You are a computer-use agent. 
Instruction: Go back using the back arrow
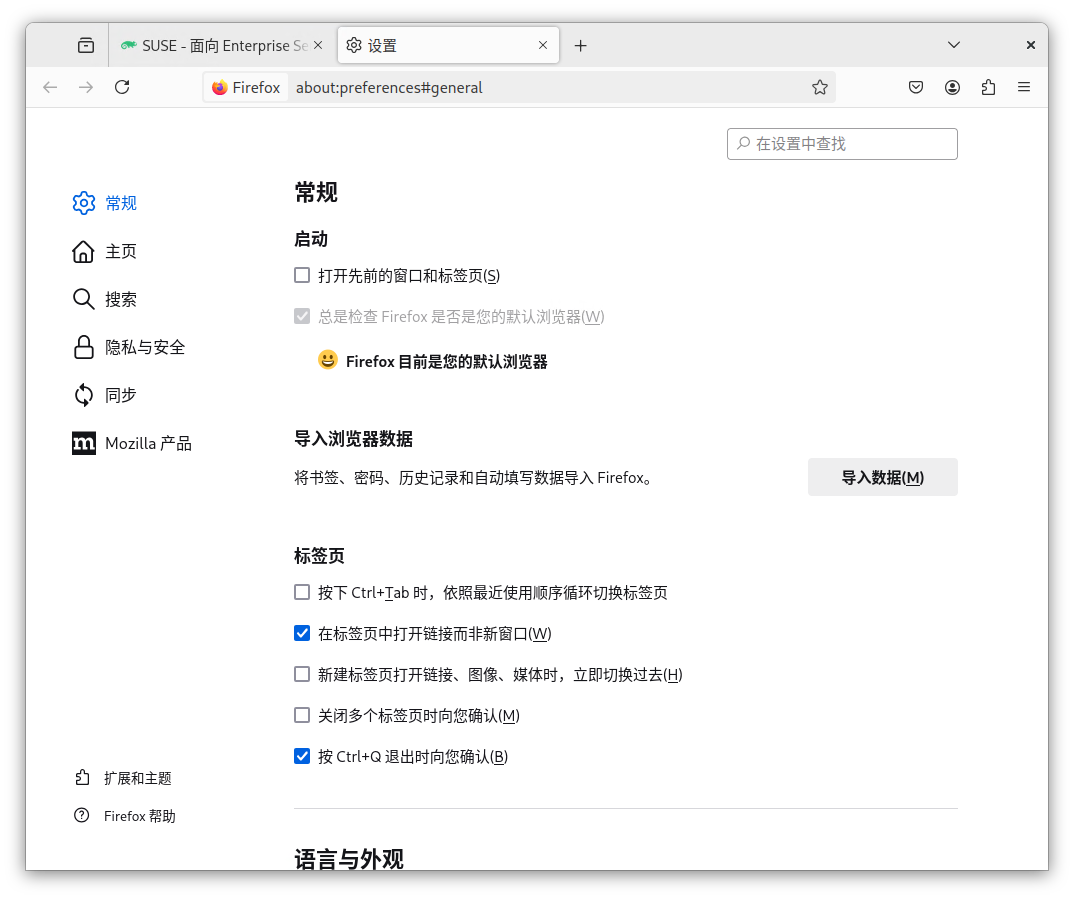[50, 87]
